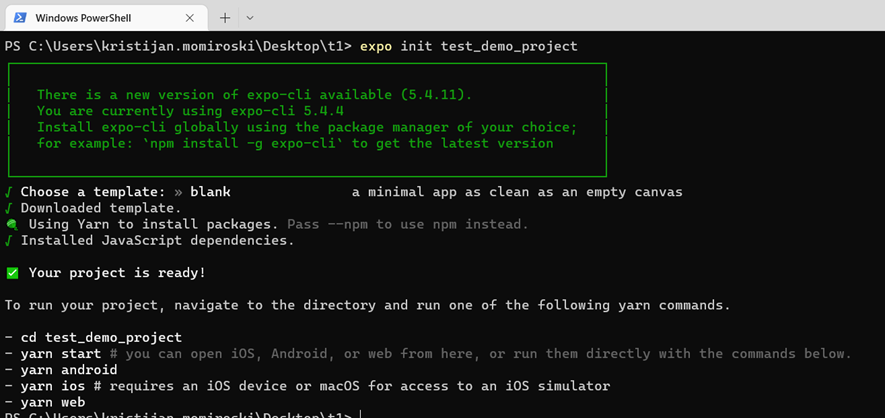Click the cd test_demo_project line
The width and height of the screenshot is (885, 418).
pyautogui.click(x=93, y=338)
